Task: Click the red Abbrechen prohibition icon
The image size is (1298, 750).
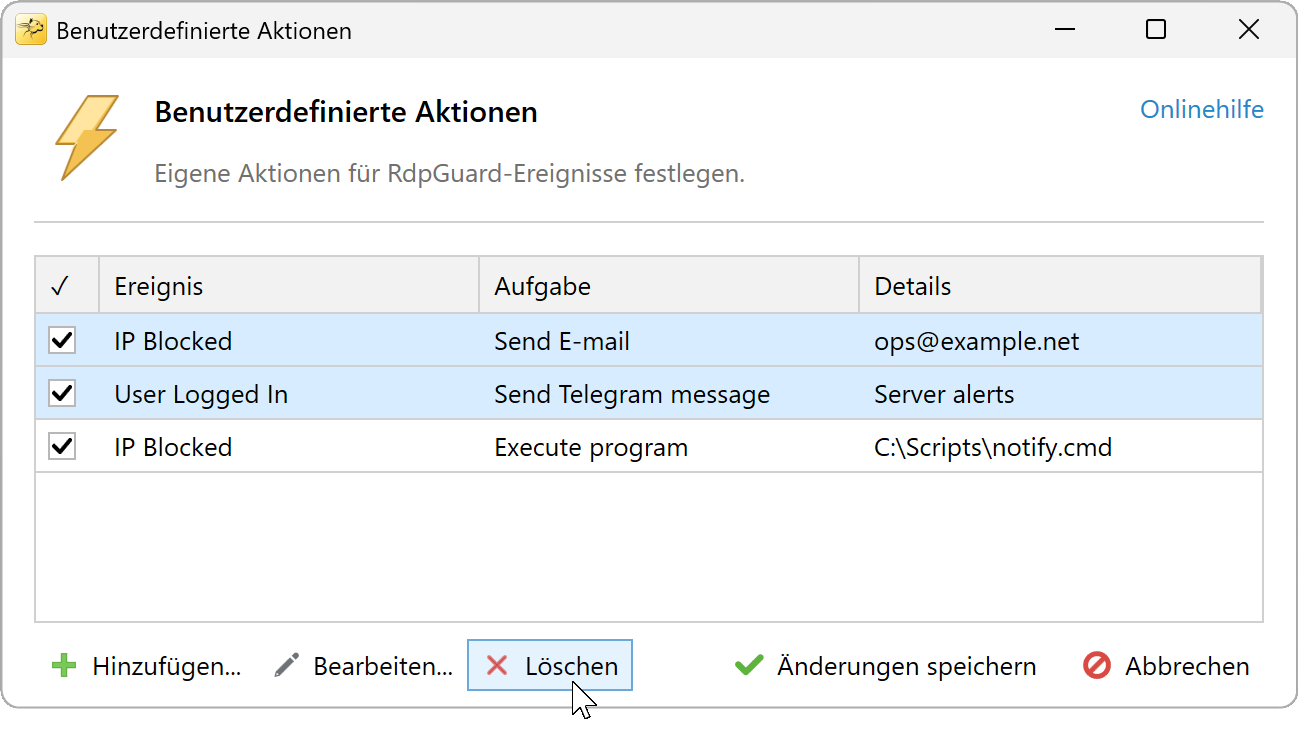Action: [x=1097, y=666]
